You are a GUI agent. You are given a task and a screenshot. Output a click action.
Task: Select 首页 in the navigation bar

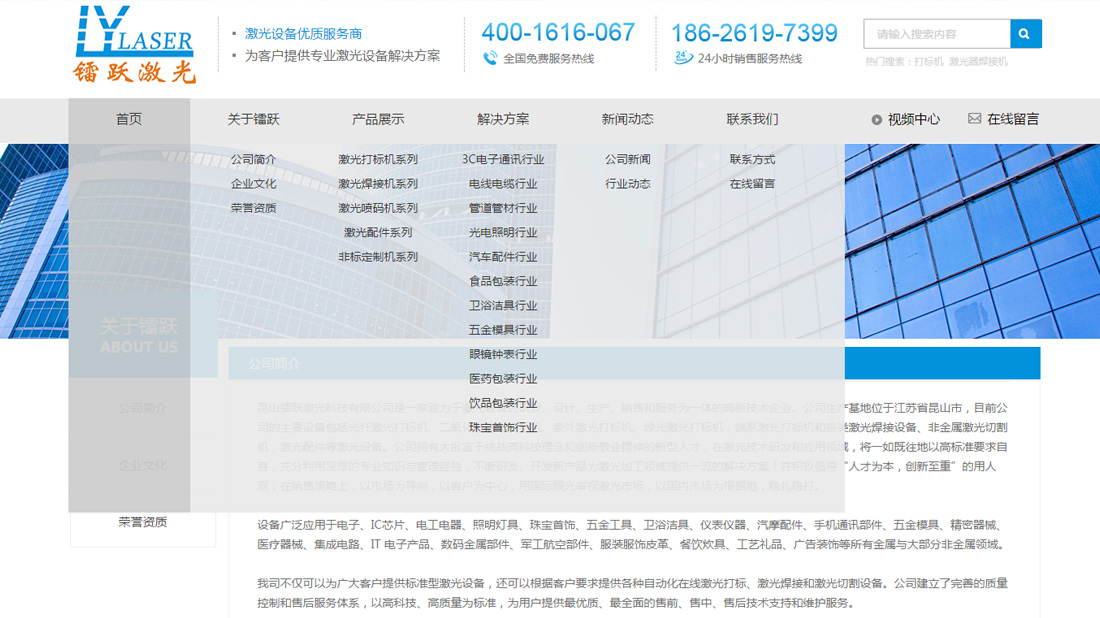click(128, 119)
